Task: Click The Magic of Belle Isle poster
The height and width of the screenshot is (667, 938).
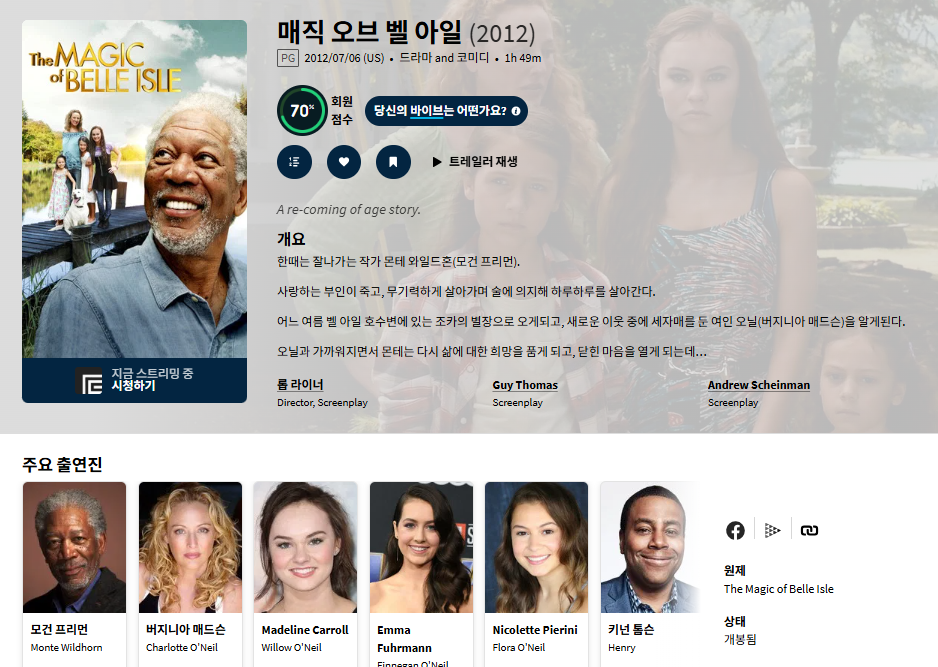Action: (134, 188)
